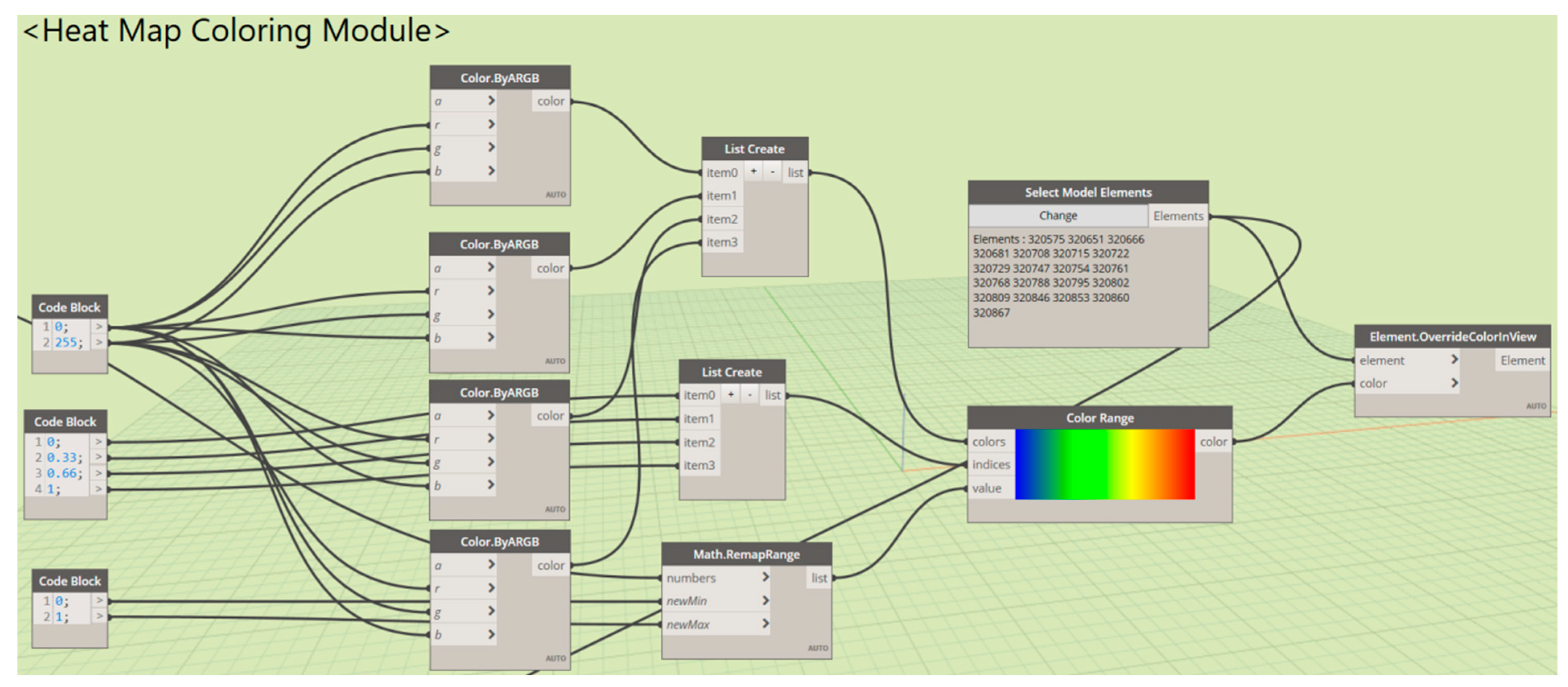The height and width of the screenshot is (687, 1568).
Task: Click the minus button on upper List Create node
Action: coord(772,172)
